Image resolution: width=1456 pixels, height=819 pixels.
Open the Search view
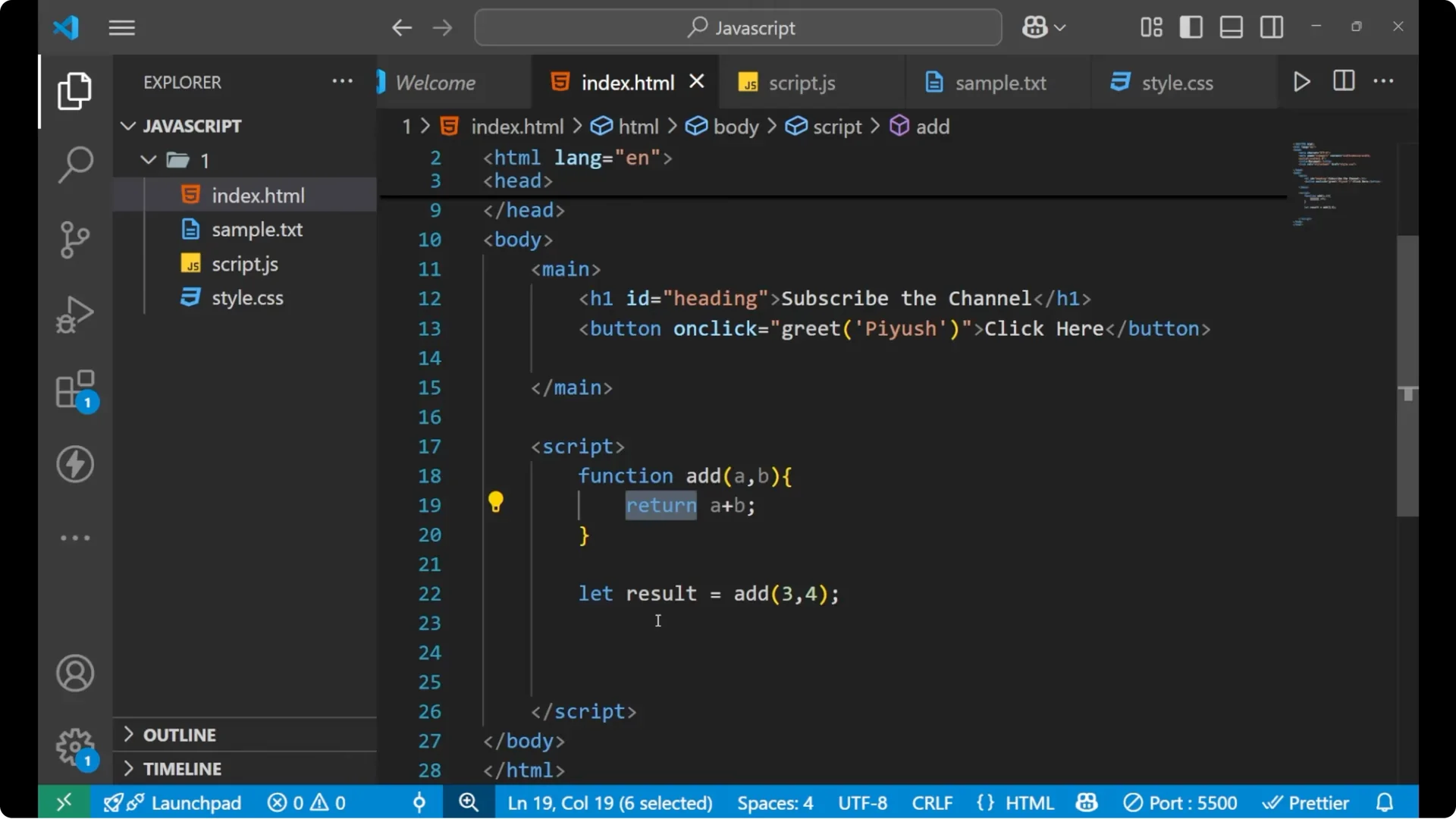click(74, 164)
